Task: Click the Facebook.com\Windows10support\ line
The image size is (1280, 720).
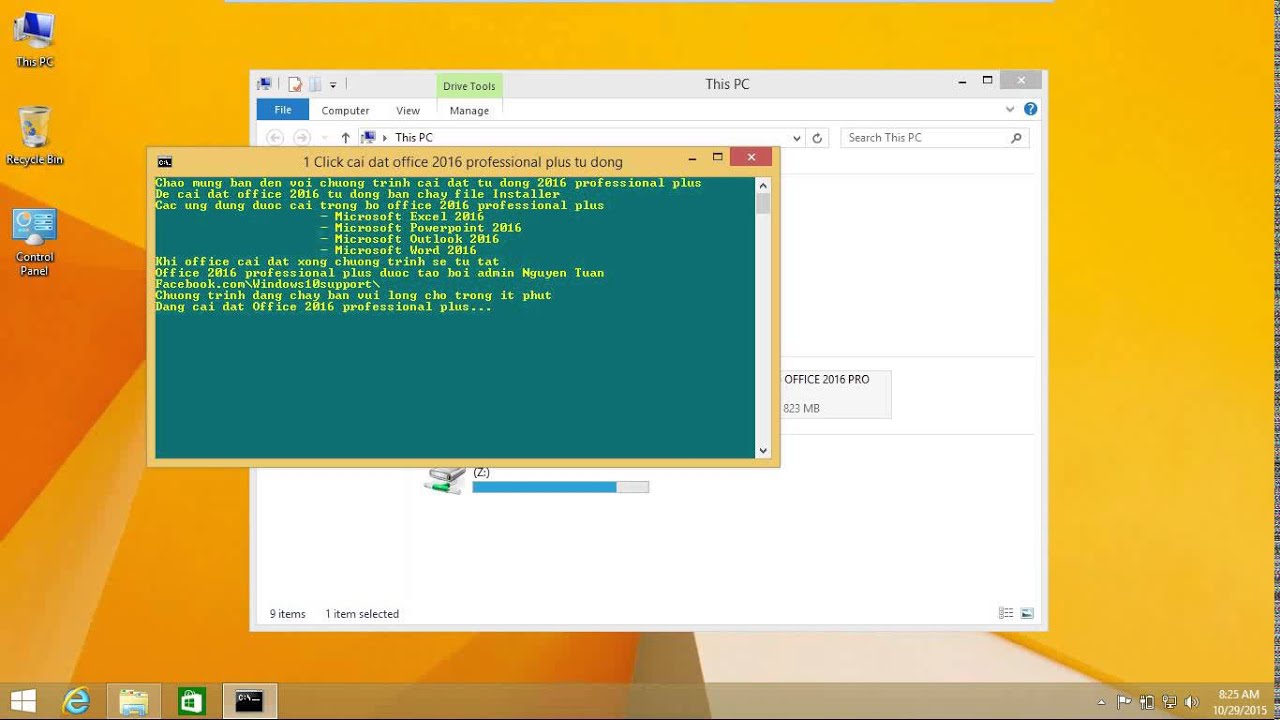Action: 267,284
